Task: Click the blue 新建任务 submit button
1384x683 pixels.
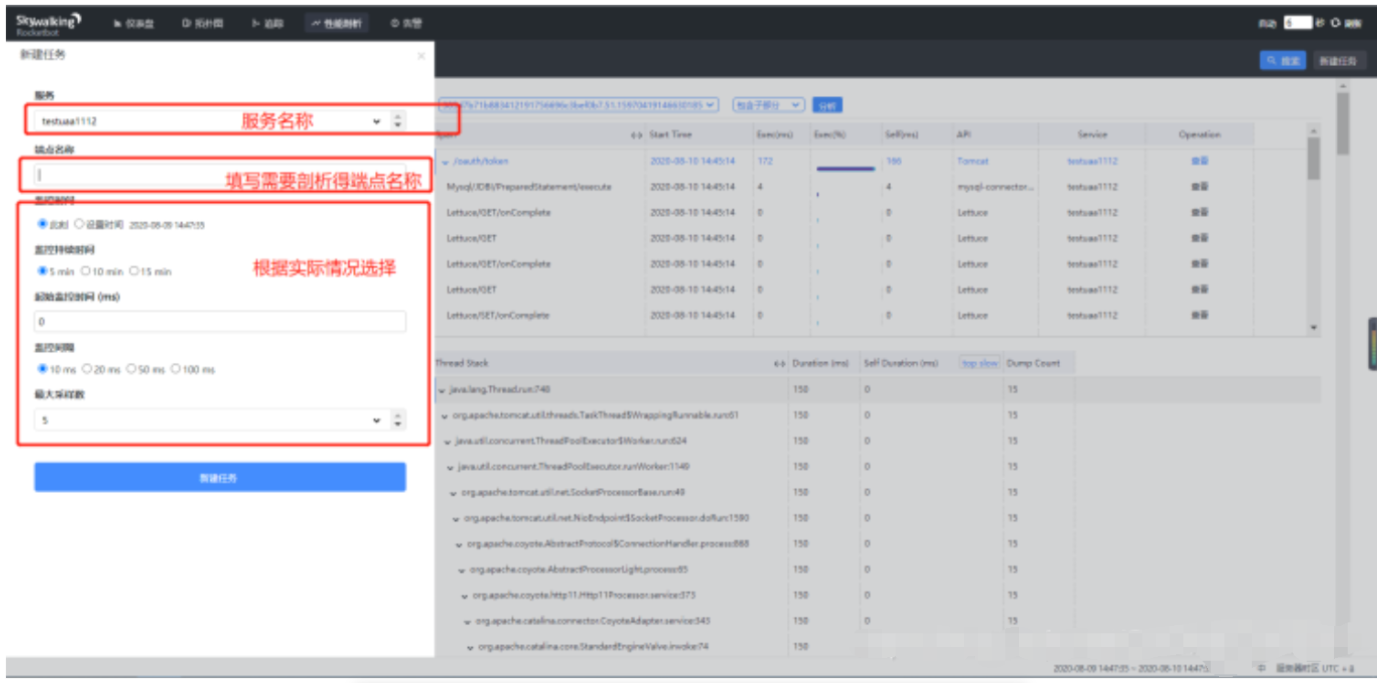Action: coord(220,477)
